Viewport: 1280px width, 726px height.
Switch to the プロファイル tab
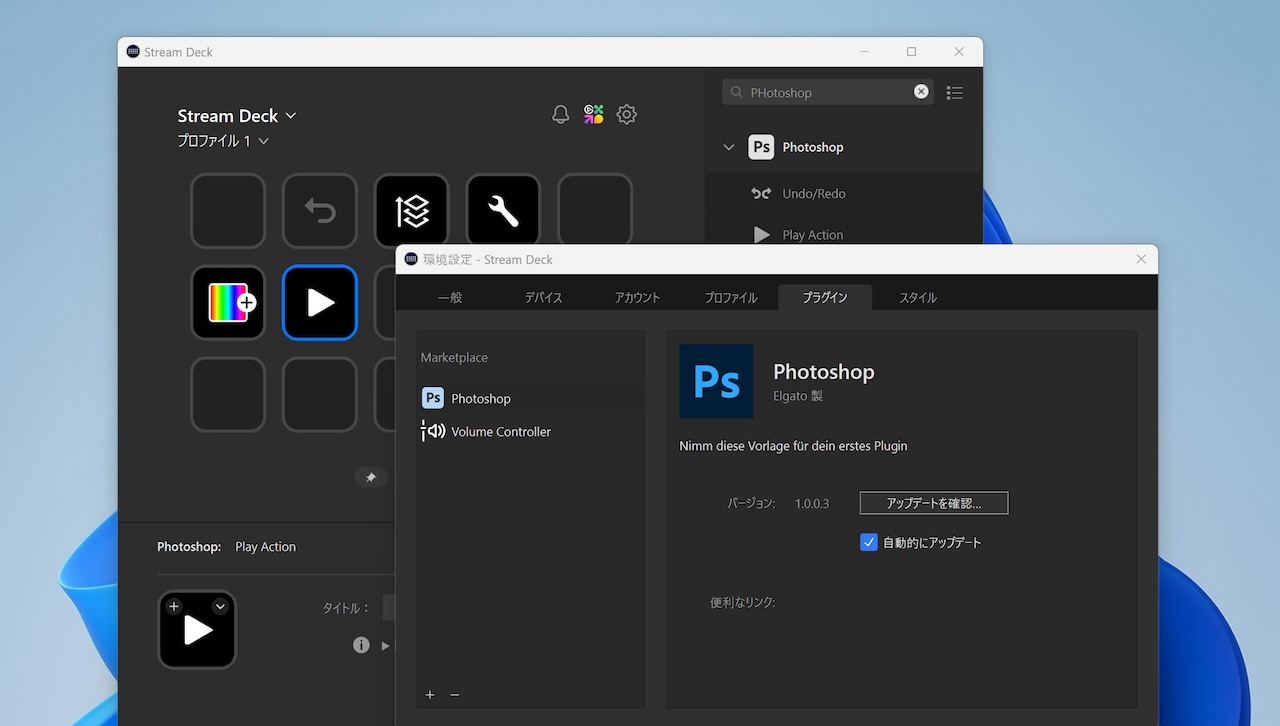pos(731,297)
